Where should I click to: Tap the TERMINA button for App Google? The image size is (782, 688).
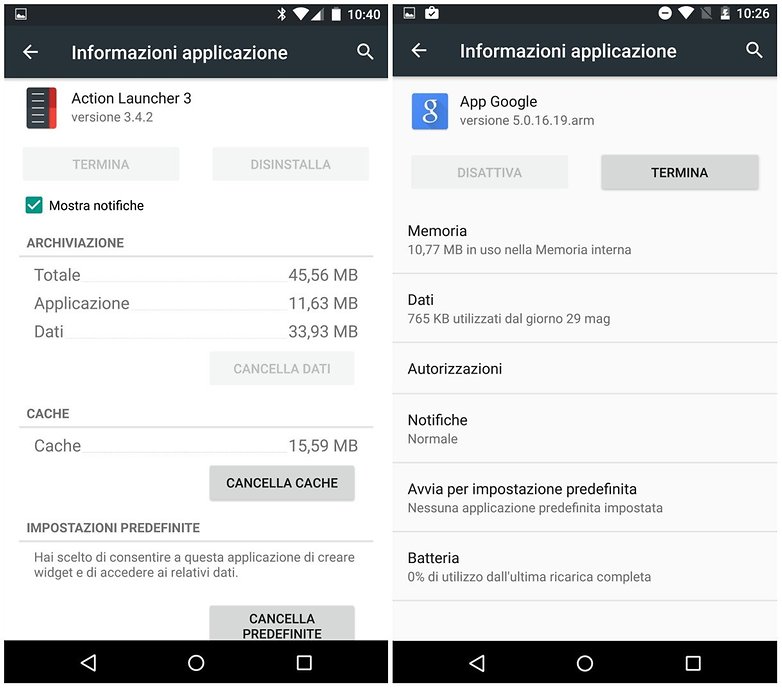(680, 172)
